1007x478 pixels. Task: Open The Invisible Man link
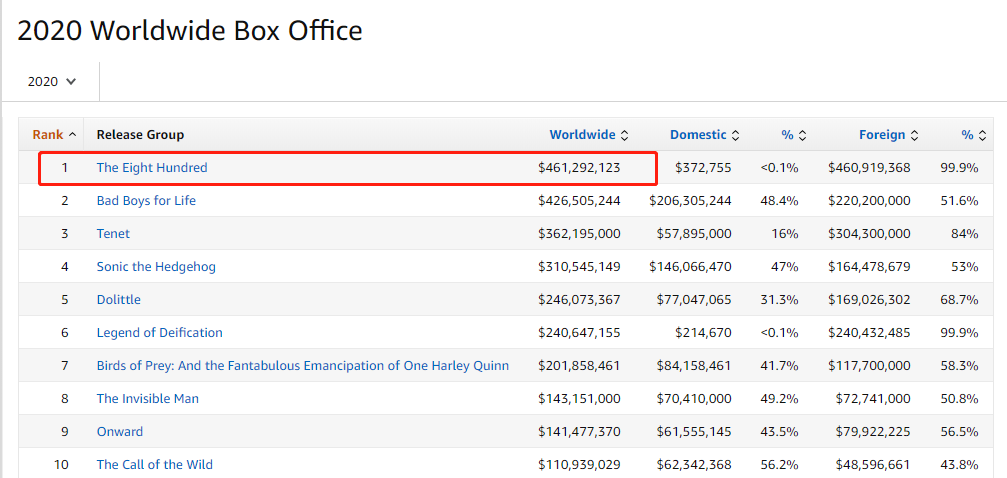(x=148, y=398)
